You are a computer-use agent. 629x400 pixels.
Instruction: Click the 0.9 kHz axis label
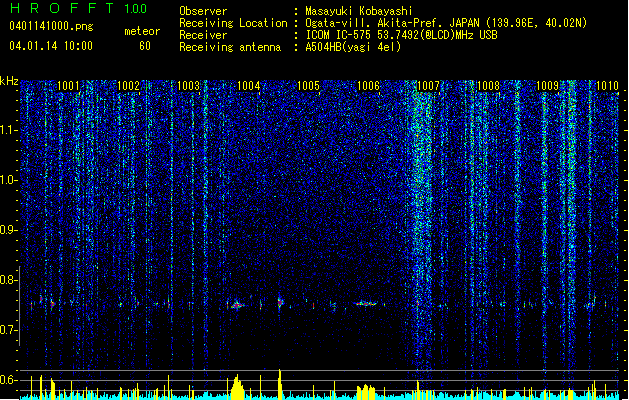[9, 230]
